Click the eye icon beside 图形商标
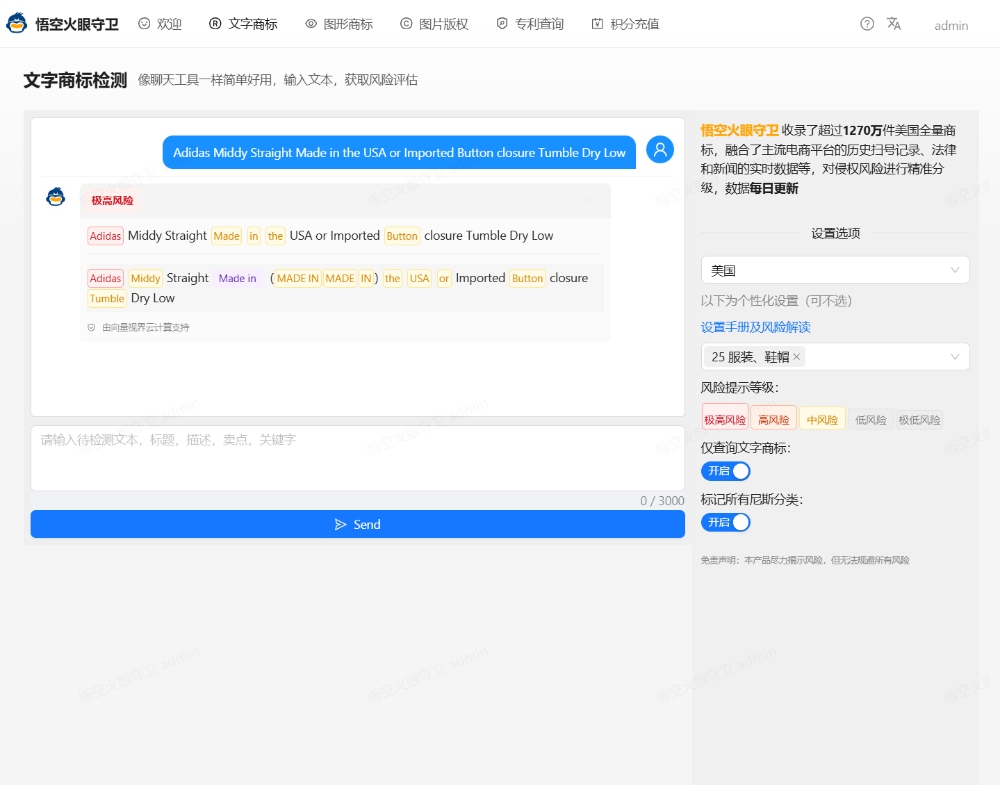This screenshot has height=785, width=1000. pyautogui.click(x=311, y=24)
